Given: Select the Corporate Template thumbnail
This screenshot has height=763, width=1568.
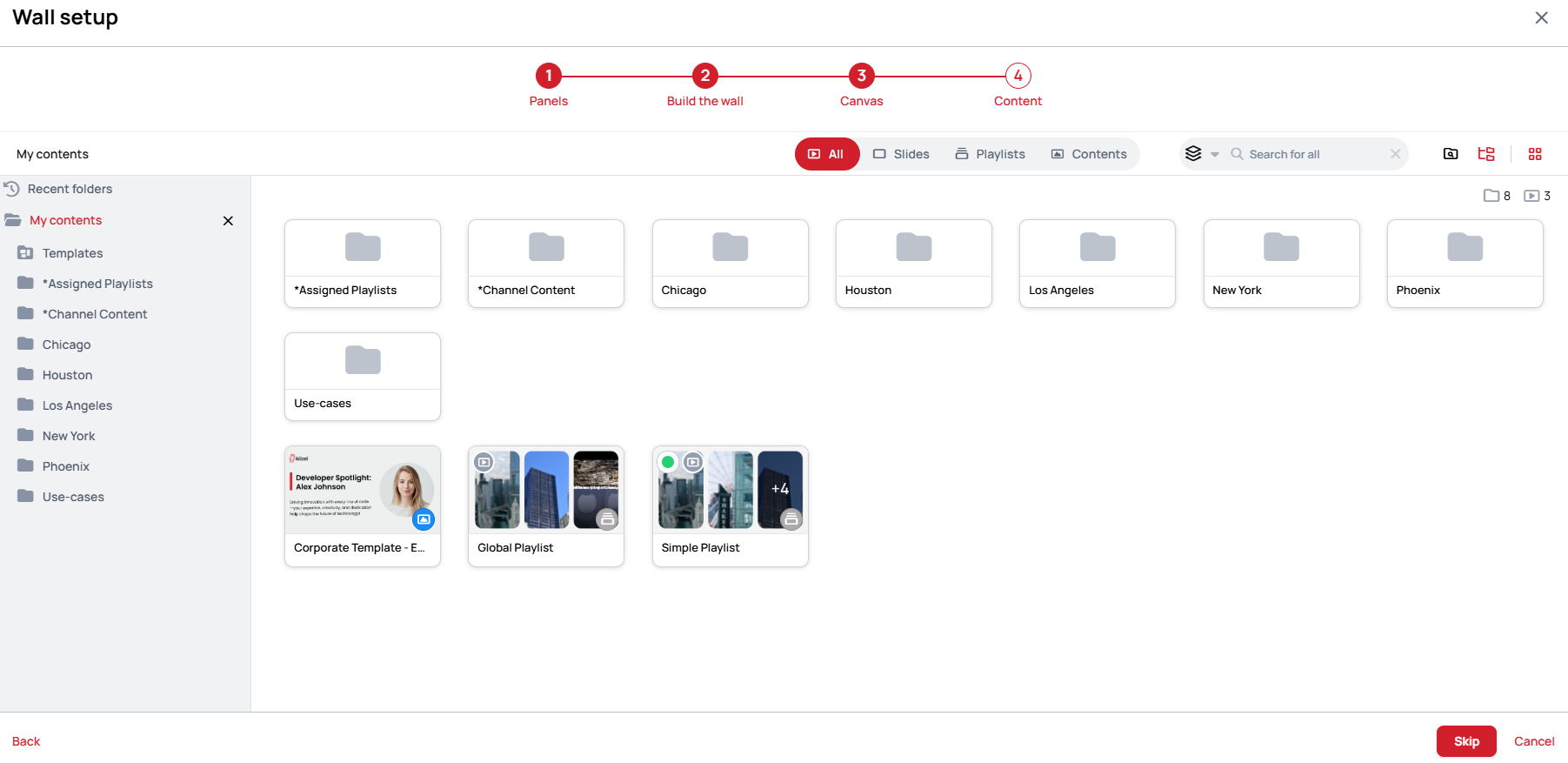Looking at the screenshot, I should 363,490.
